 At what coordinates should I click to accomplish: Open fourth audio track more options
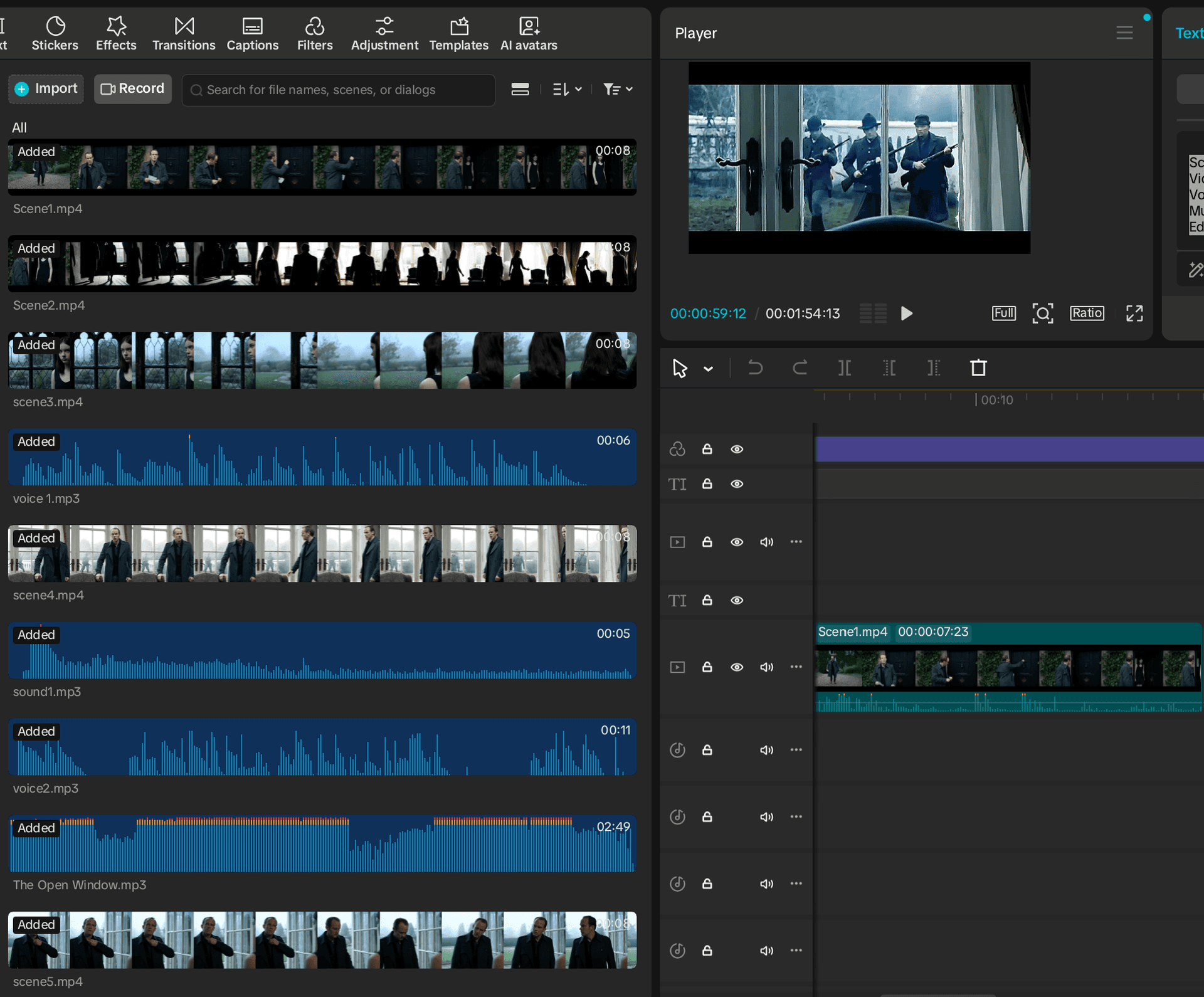point(796,950)
